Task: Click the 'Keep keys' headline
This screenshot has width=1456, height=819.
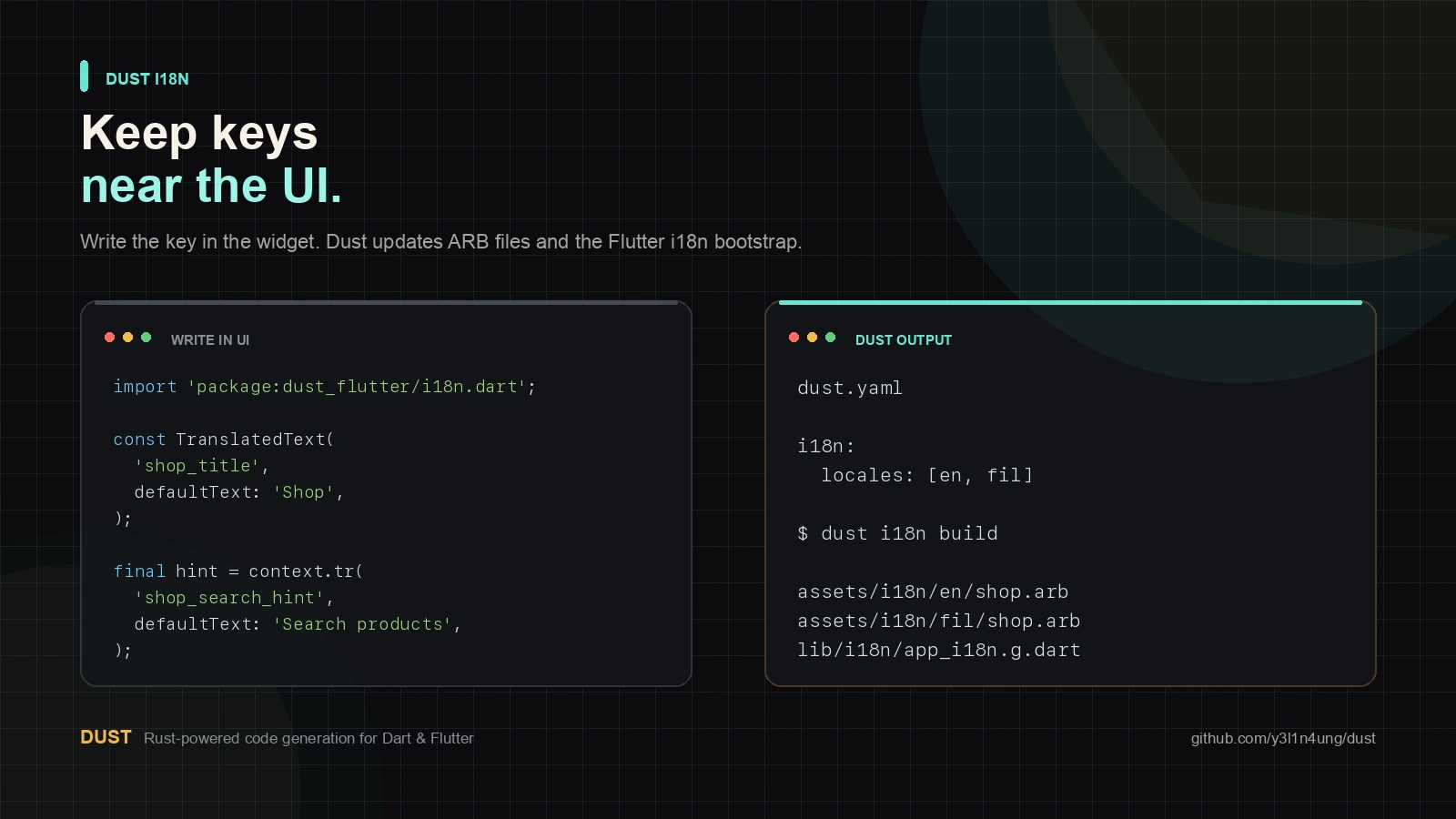Action: coord(199,133)
